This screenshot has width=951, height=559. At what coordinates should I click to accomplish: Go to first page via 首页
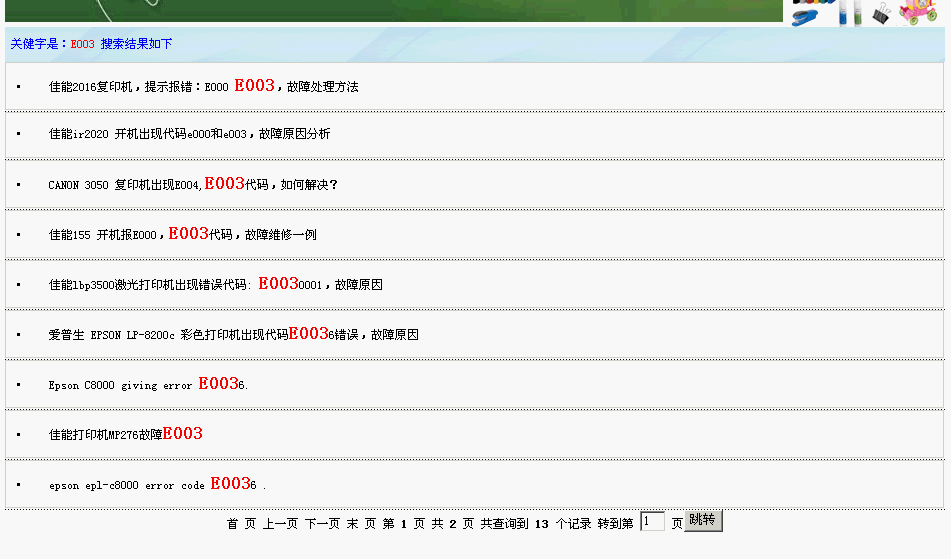pyautogui.click(x=241, y=524)
